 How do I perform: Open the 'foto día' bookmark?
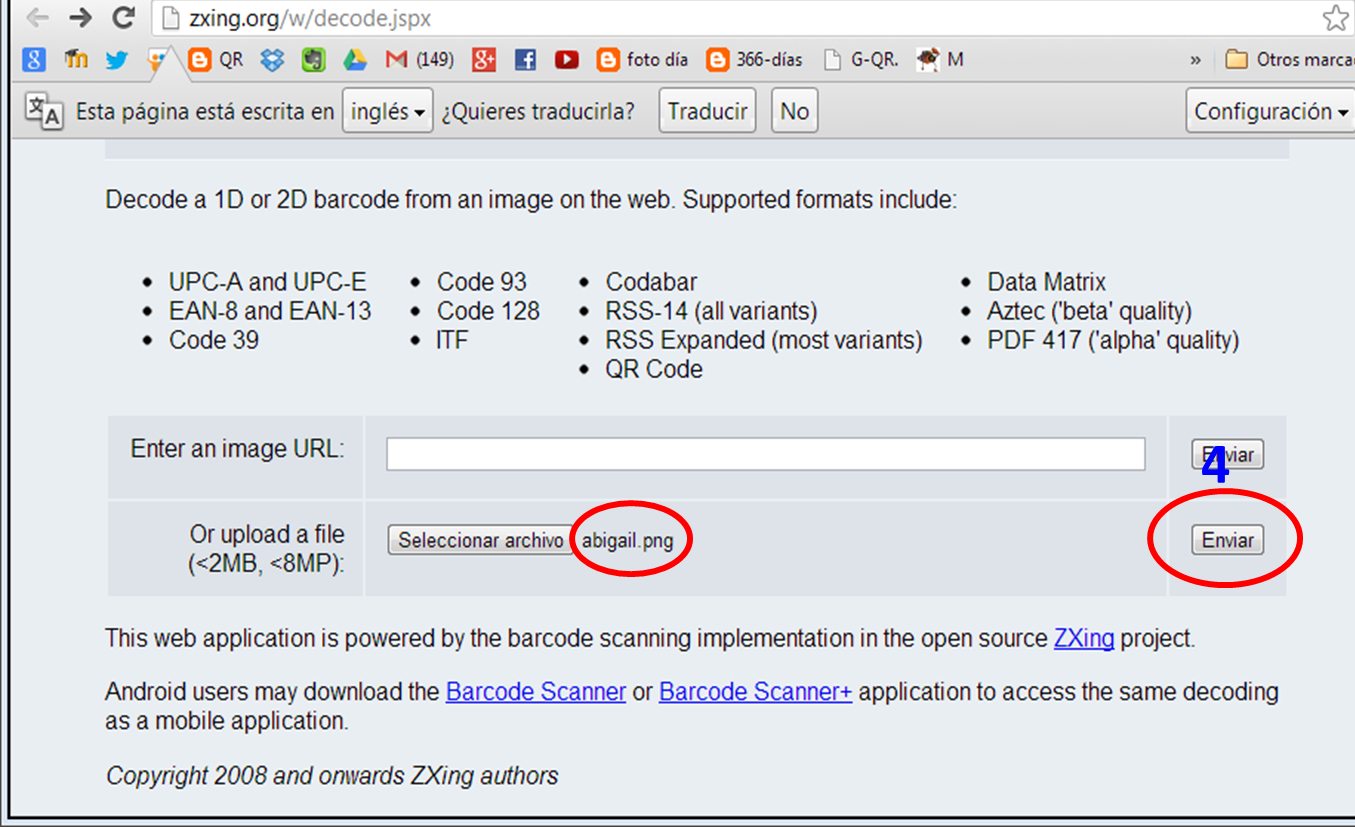[643, 60]
